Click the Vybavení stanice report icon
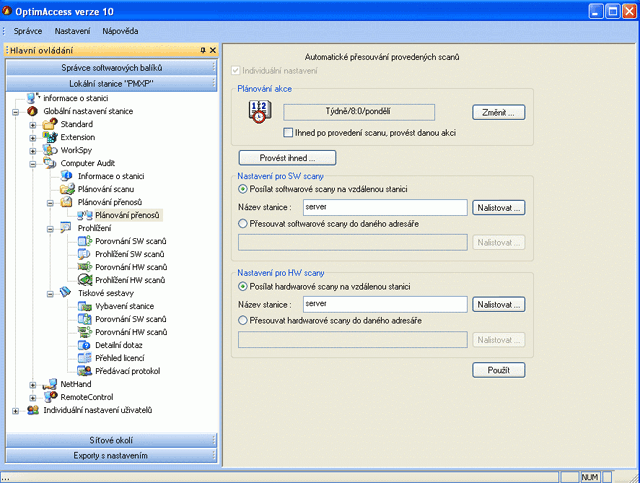The image size is (640, 483). pyautogui.click(x=85, y=306)
